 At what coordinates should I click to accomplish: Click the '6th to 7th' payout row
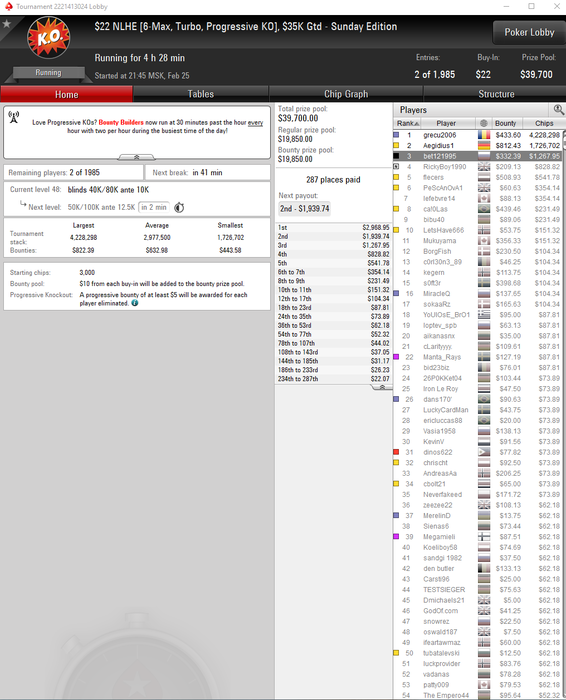click(333, 272)
